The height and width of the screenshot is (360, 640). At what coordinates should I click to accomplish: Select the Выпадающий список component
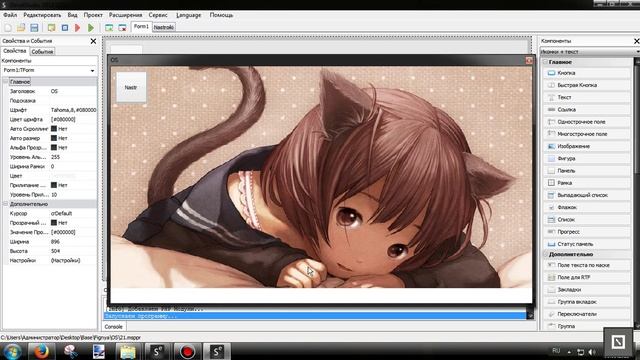click(x=587, y=195)
